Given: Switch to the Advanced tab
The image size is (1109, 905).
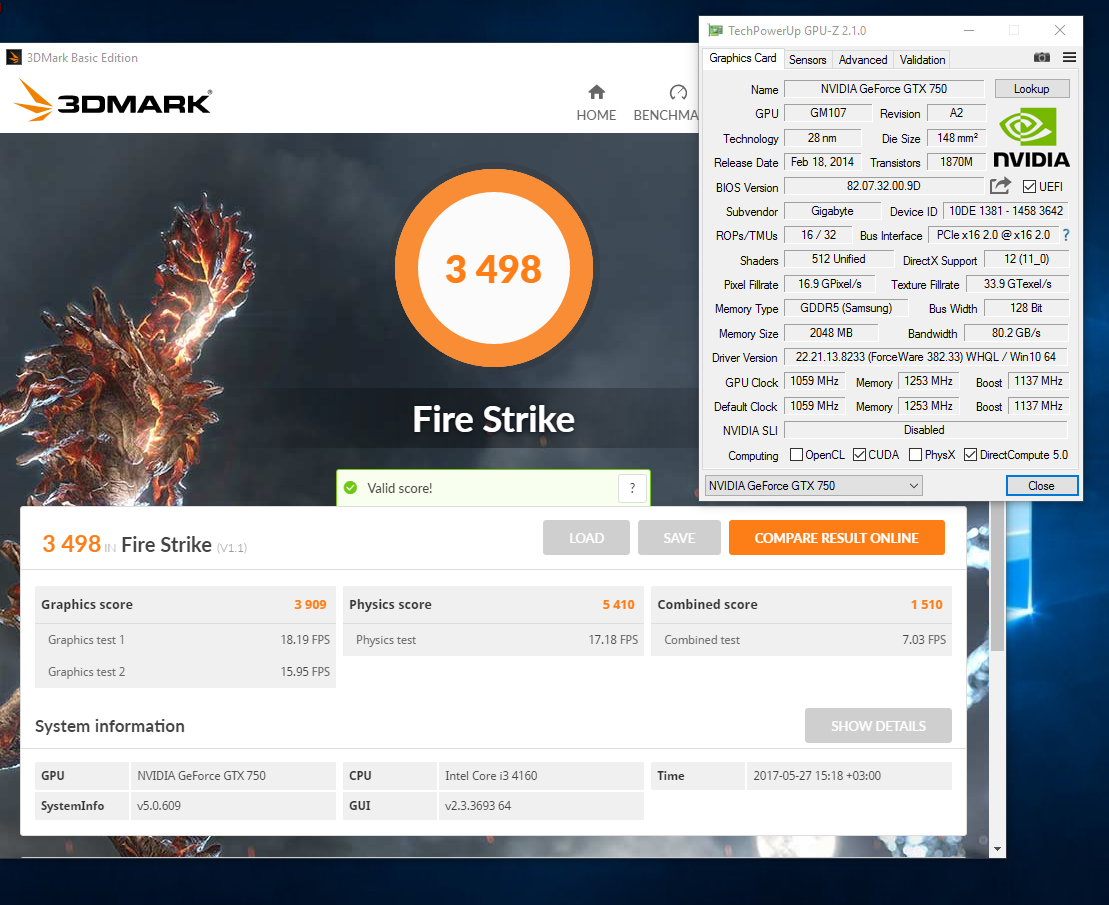Looking at the screenshot, I should pos(863,60).
